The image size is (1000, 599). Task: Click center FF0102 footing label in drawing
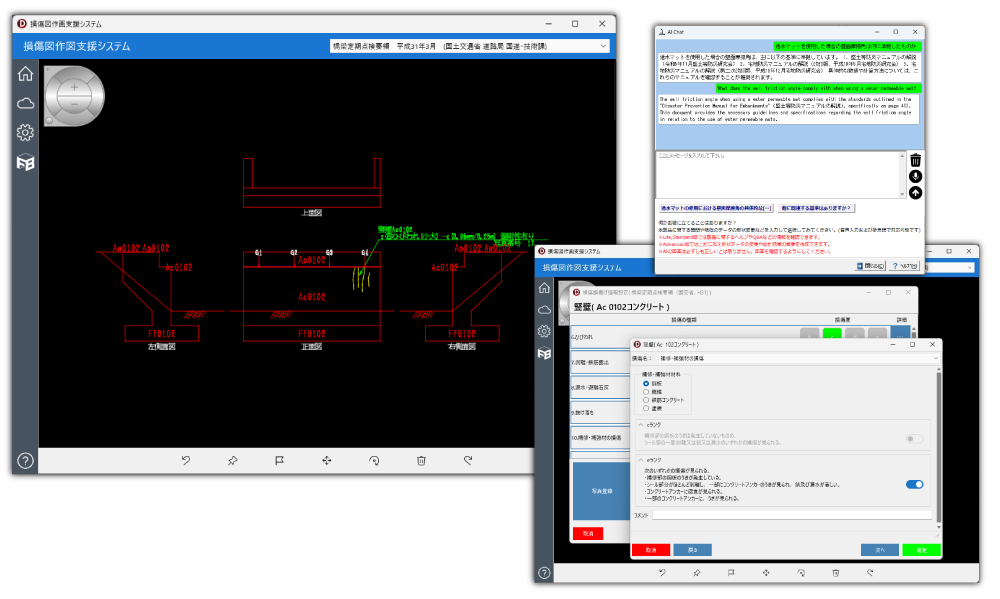(312, 334)
